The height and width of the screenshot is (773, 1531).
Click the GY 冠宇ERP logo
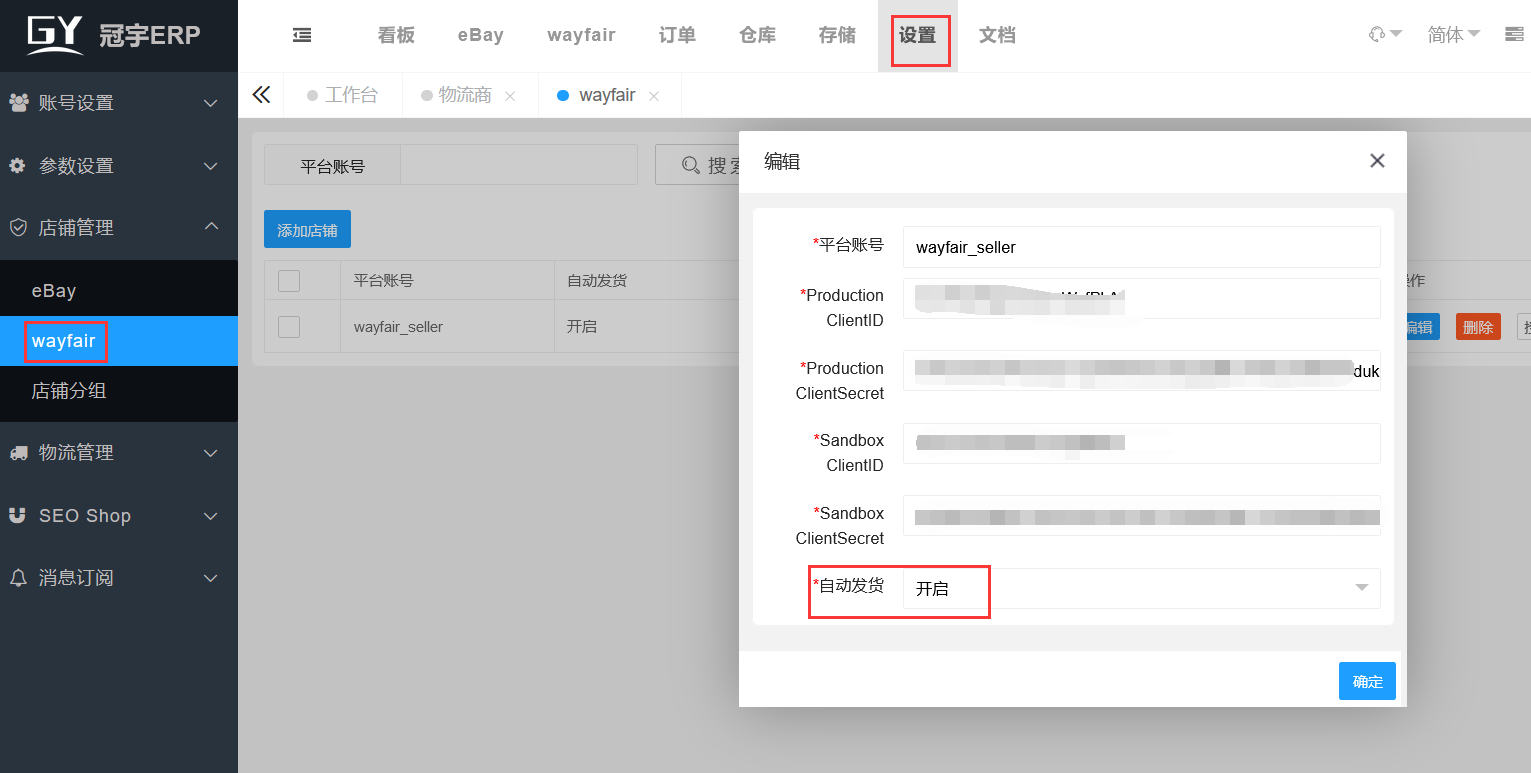coord(114,35)
